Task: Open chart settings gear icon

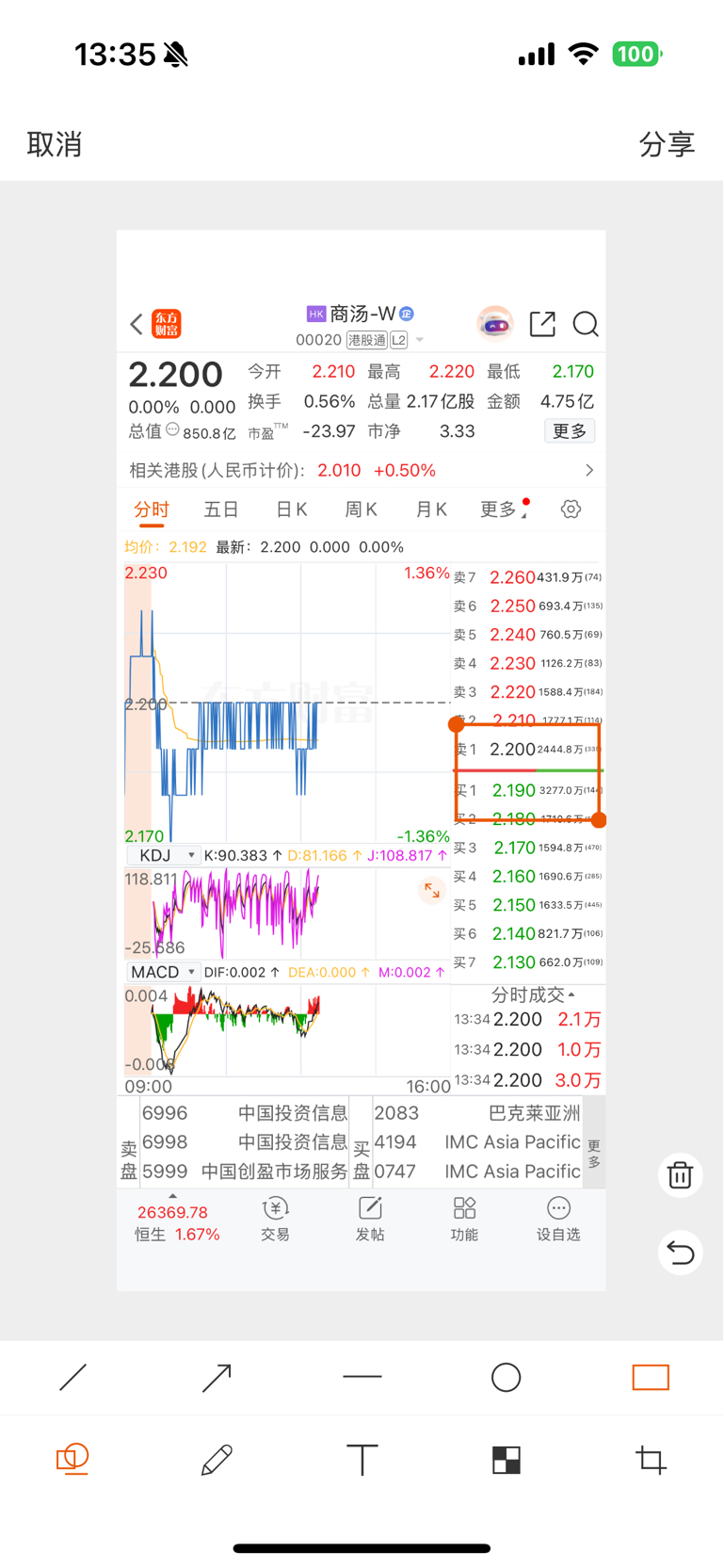Action: click(x=571, y=509)
